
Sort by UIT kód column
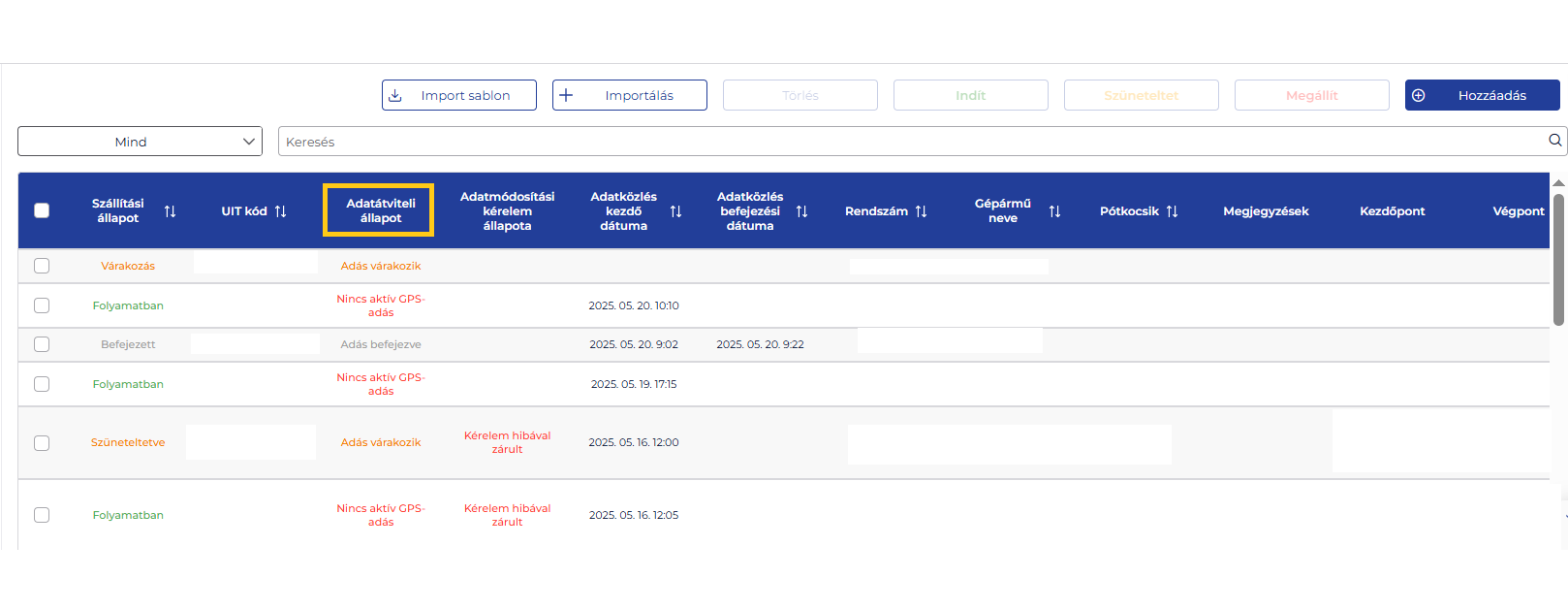tap(280, 211)
